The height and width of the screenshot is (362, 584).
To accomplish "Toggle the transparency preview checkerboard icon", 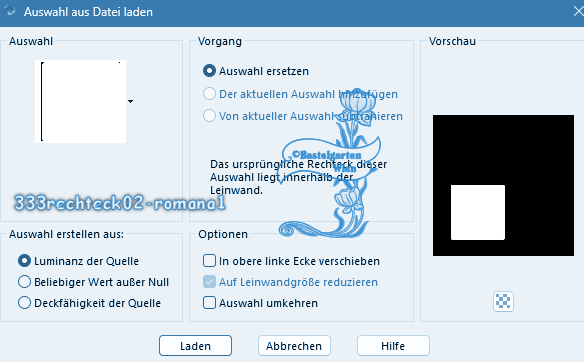I will 503,301.
